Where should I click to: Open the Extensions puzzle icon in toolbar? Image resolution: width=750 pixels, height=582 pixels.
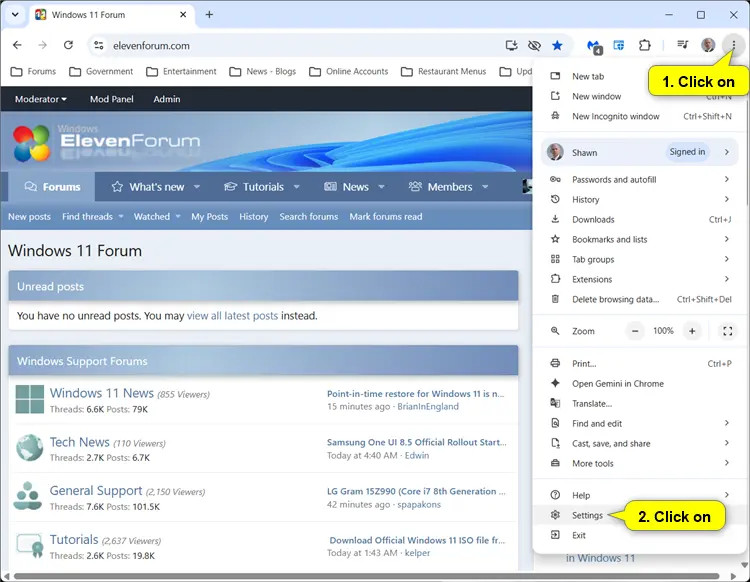pyautogui.click(x=645, y=45)
